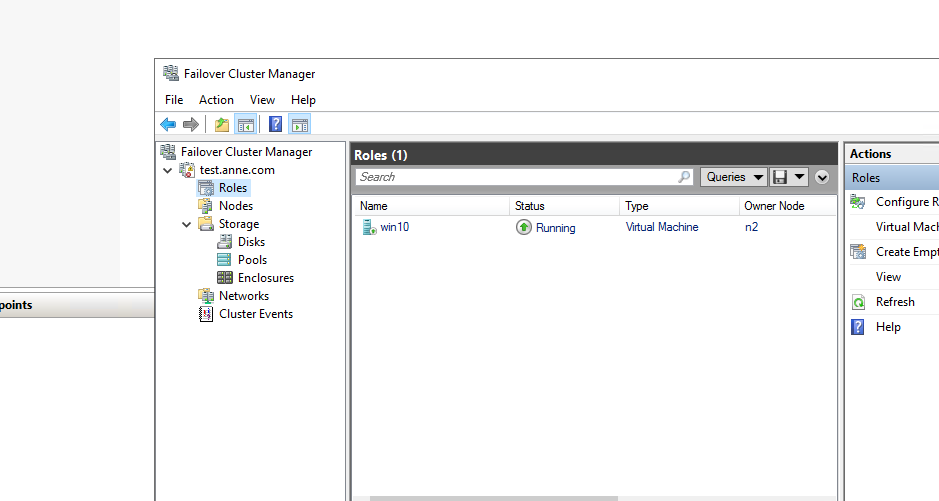Click the Running status text
This screenshot has width=939, height=501.
[x=556, y=228]
